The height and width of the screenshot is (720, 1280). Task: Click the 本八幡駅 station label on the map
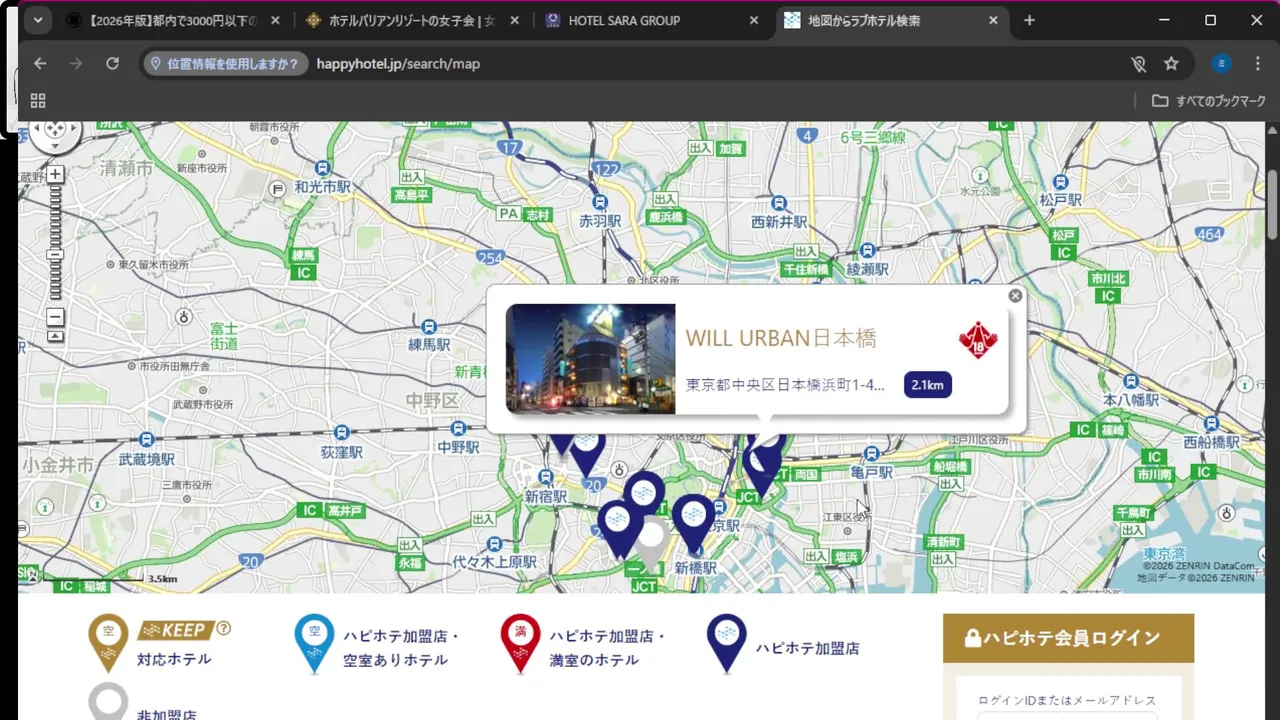(1131, 399)
